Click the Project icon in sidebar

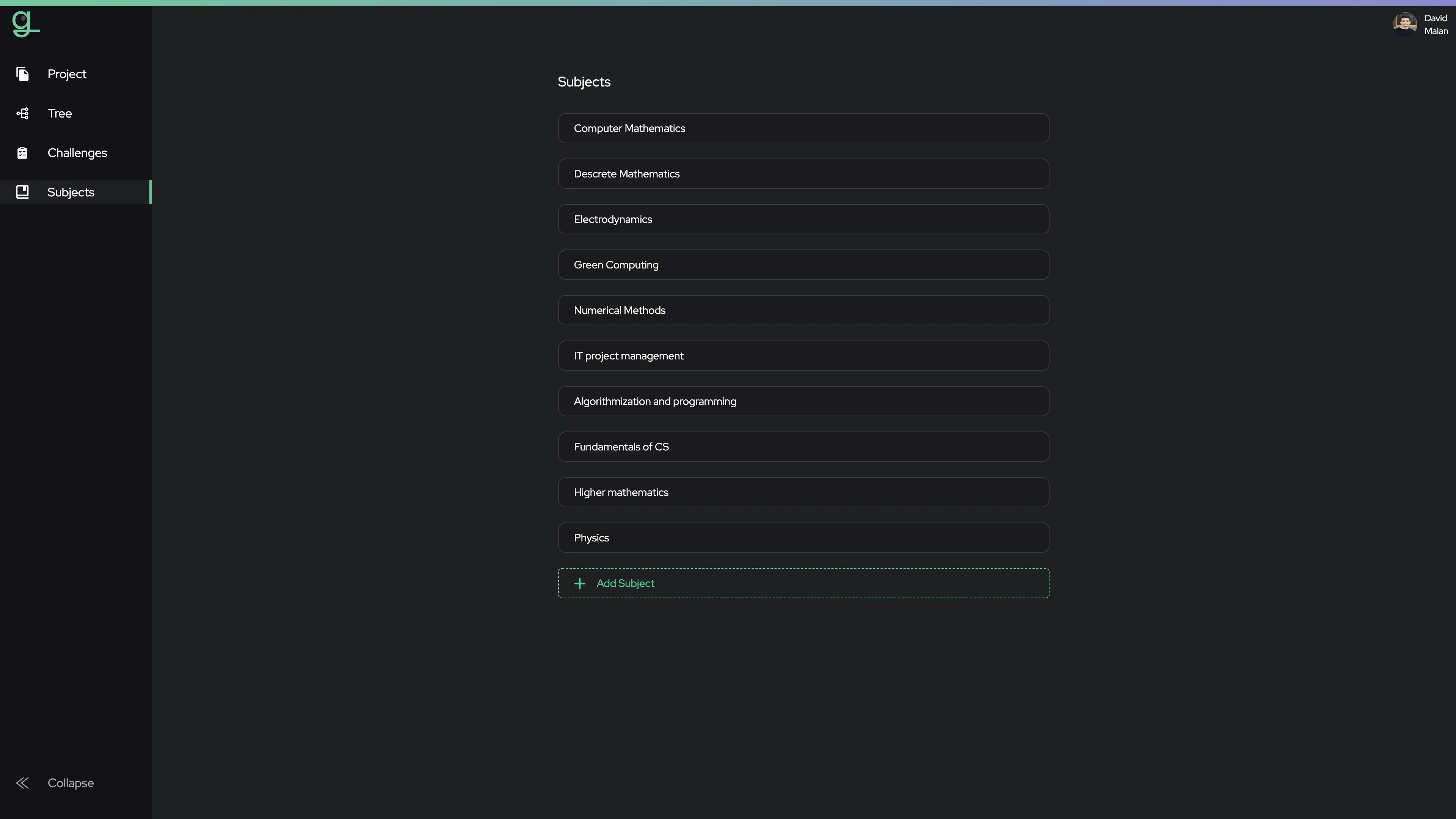pos(22,74)
